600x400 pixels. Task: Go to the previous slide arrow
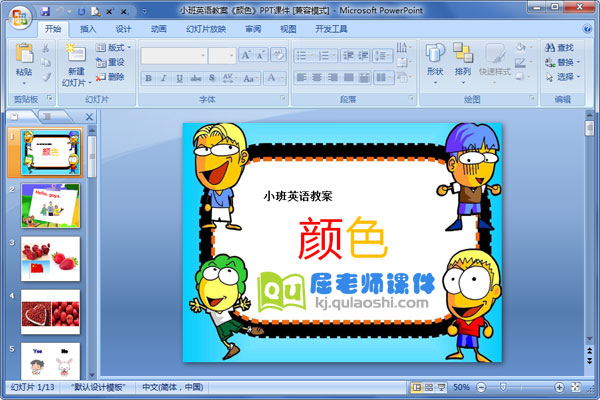click(590, 351)
